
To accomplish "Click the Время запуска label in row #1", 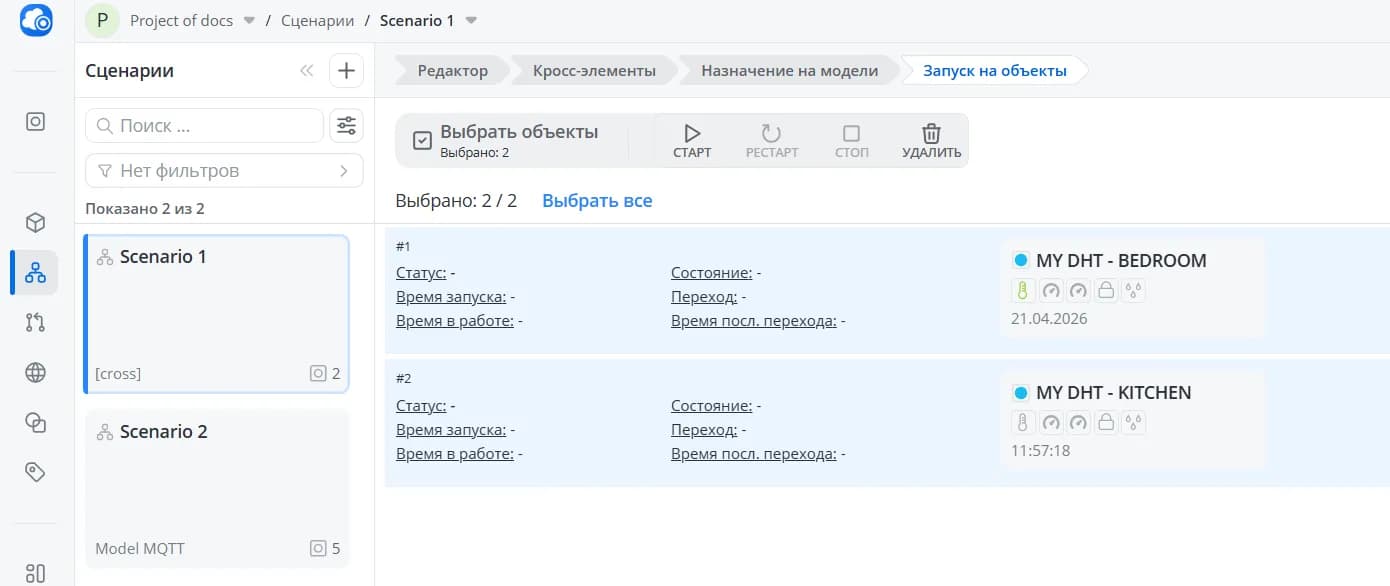I will 451,297.
